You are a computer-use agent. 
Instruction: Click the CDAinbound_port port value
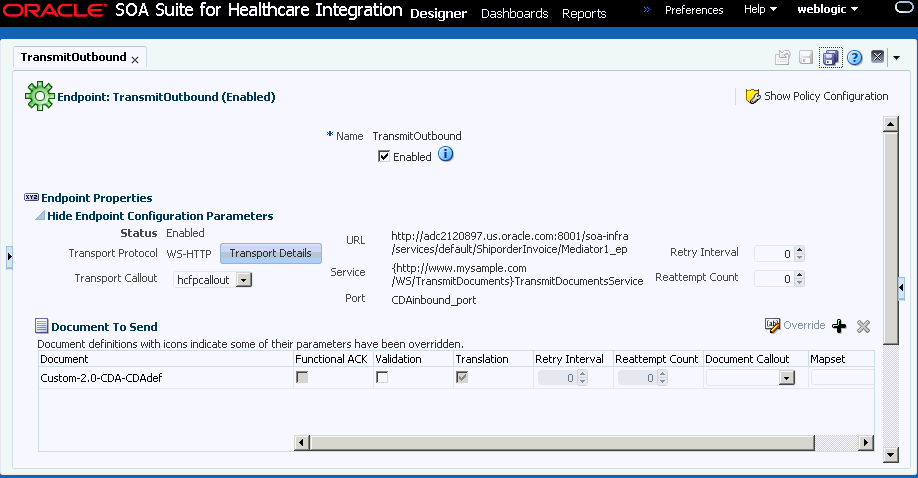click(x=434, y=300)
